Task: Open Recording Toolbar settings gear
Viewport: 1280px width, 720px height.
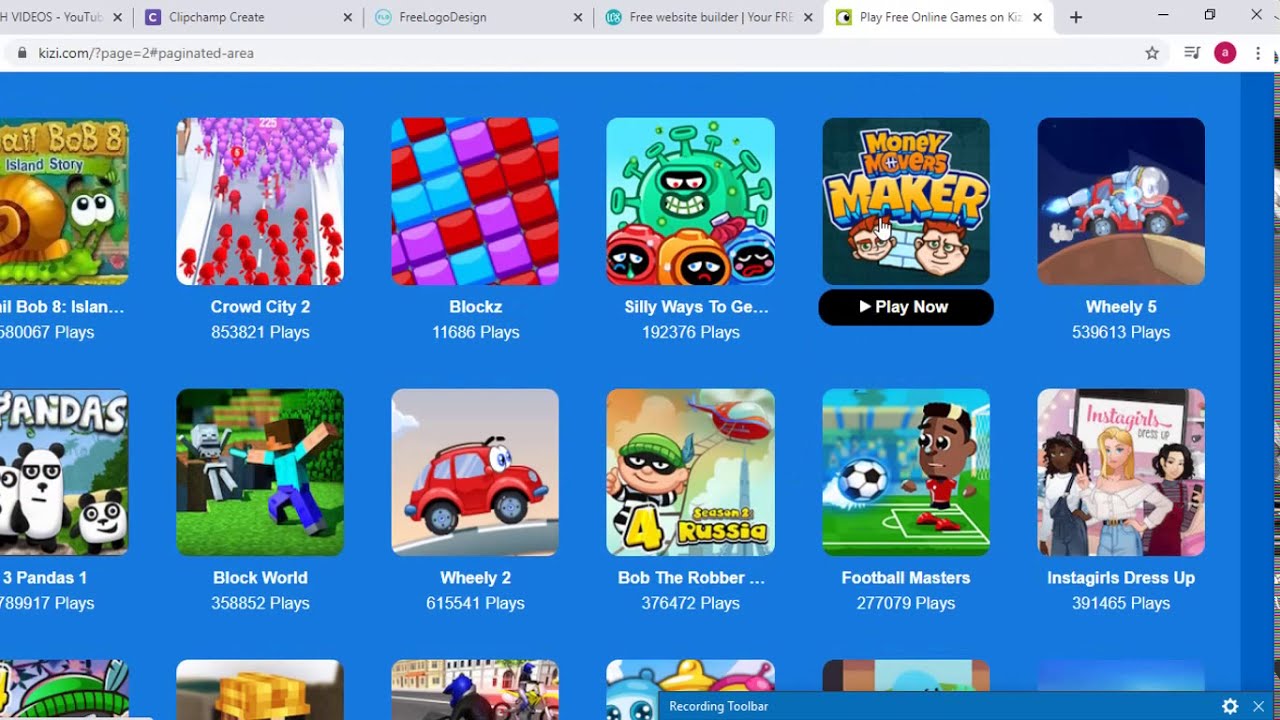Action: tap(1230, 706)
